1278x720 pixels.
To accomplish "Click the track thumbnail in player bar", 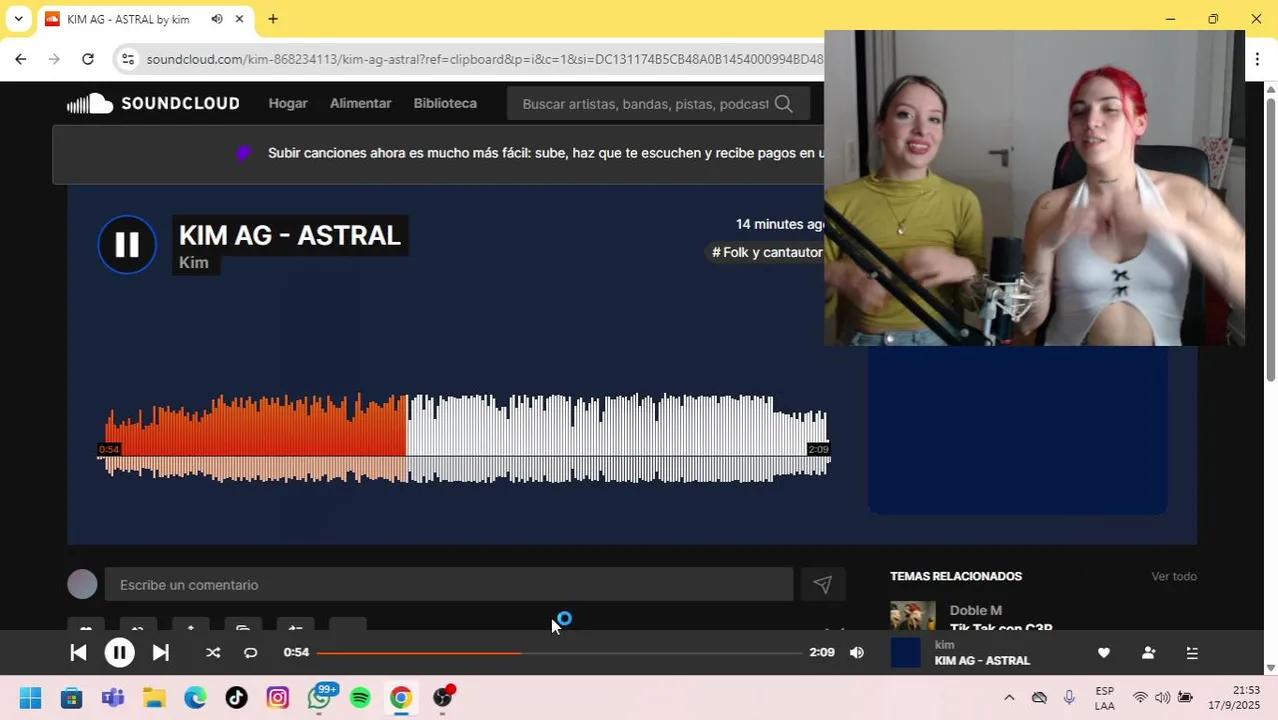I will [x=905, y=653].
